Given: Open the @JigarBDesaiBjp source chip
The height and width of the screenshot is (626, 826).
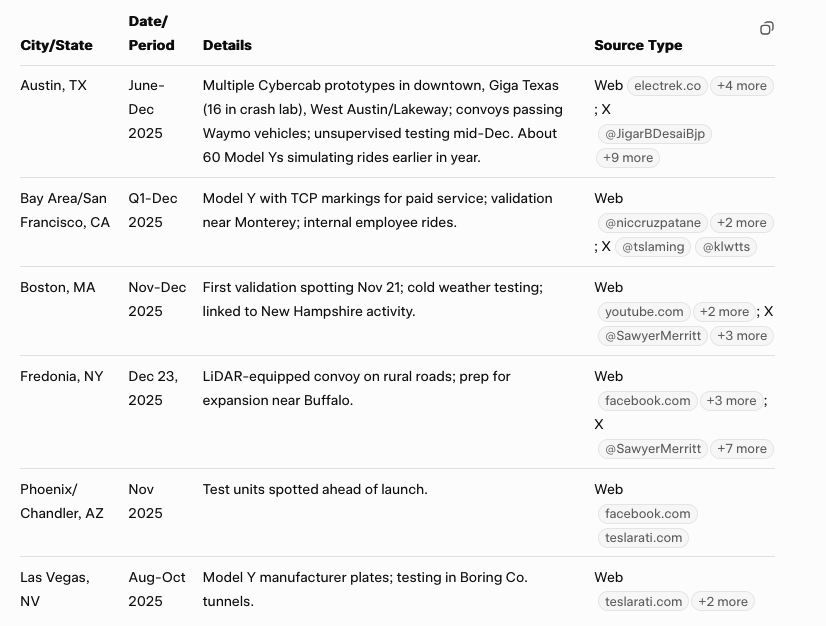Looking at the screenshot, I should 657,133.
